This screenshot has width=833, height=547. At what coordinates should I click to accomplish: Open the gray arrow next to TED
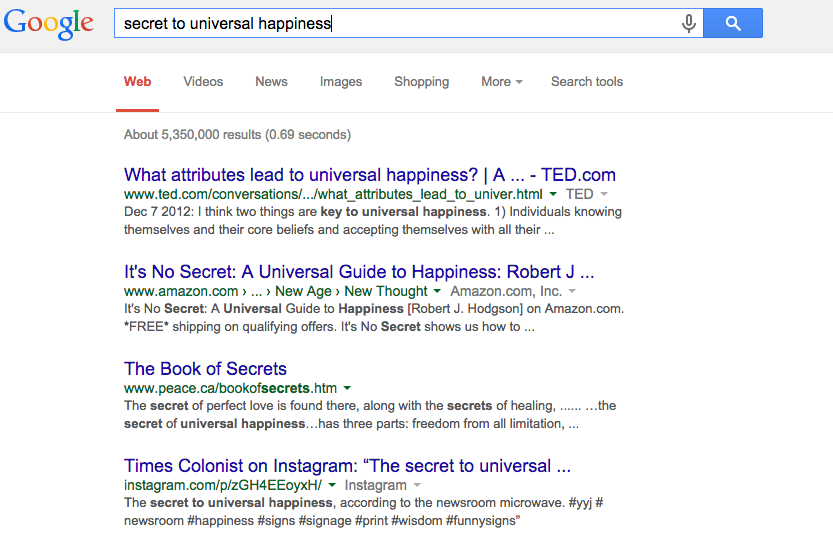[x=604, y=194]
